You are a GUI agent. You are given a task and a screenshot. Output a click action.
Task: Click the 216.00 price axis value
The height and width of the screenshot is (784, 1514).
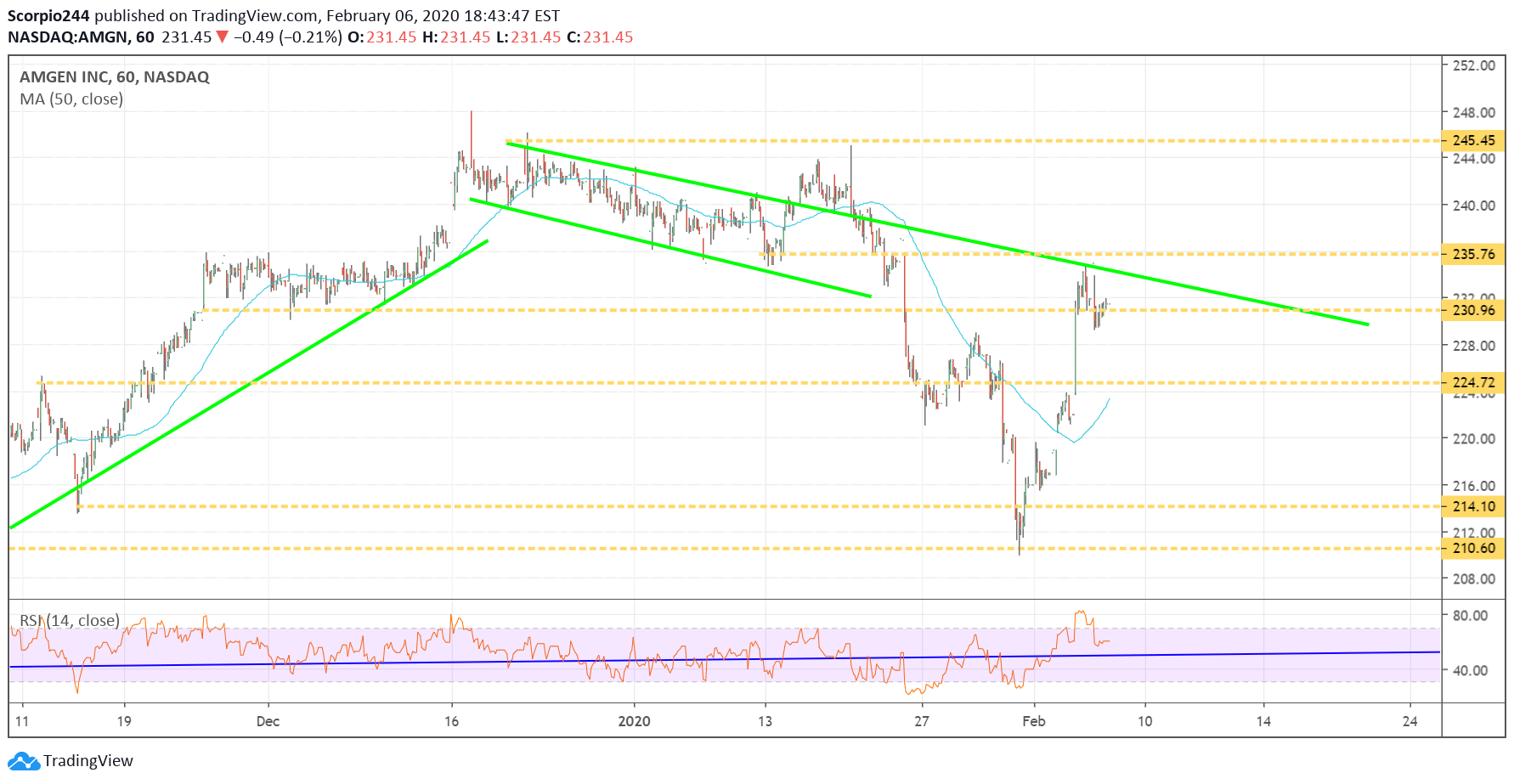point(1474,486)
